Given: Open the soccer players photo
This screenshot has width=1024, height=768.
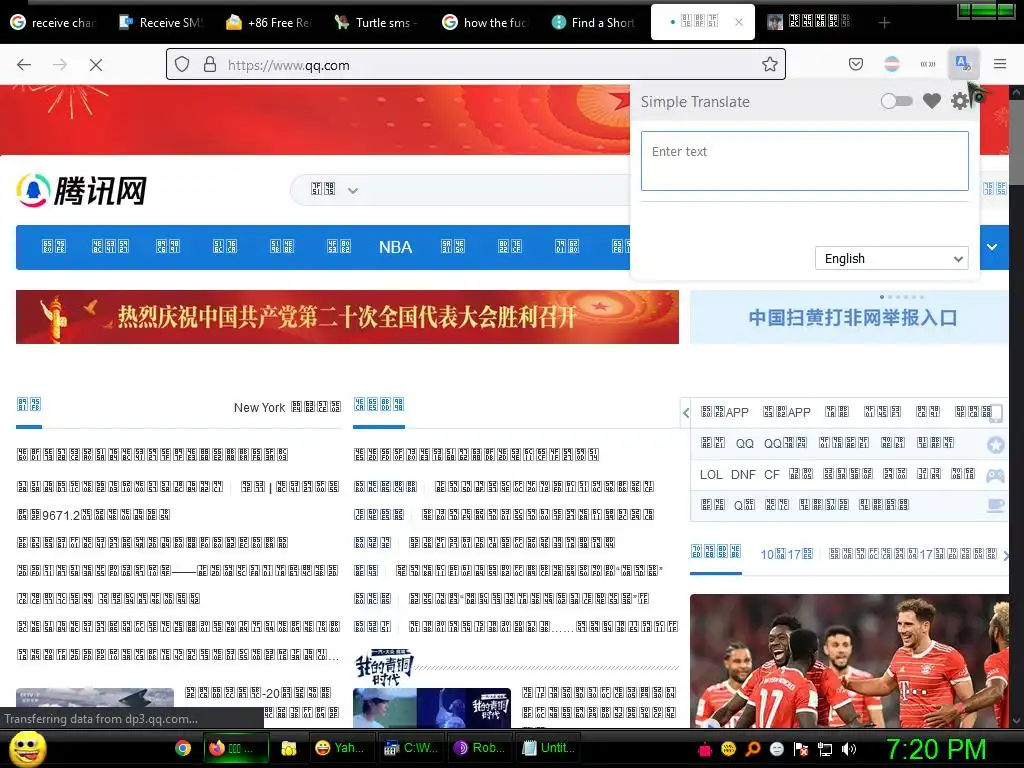Looking at the screenshot, I should click(850, 661).
